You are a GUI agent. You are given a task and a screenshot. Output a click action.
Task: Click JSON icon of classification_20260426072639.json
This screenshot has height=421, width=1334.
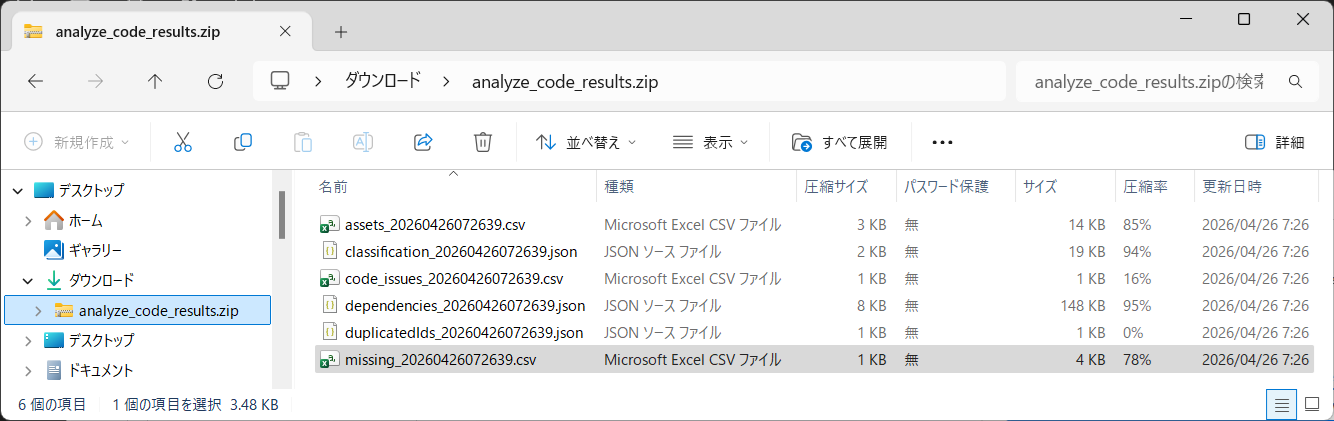pos(328,251)
